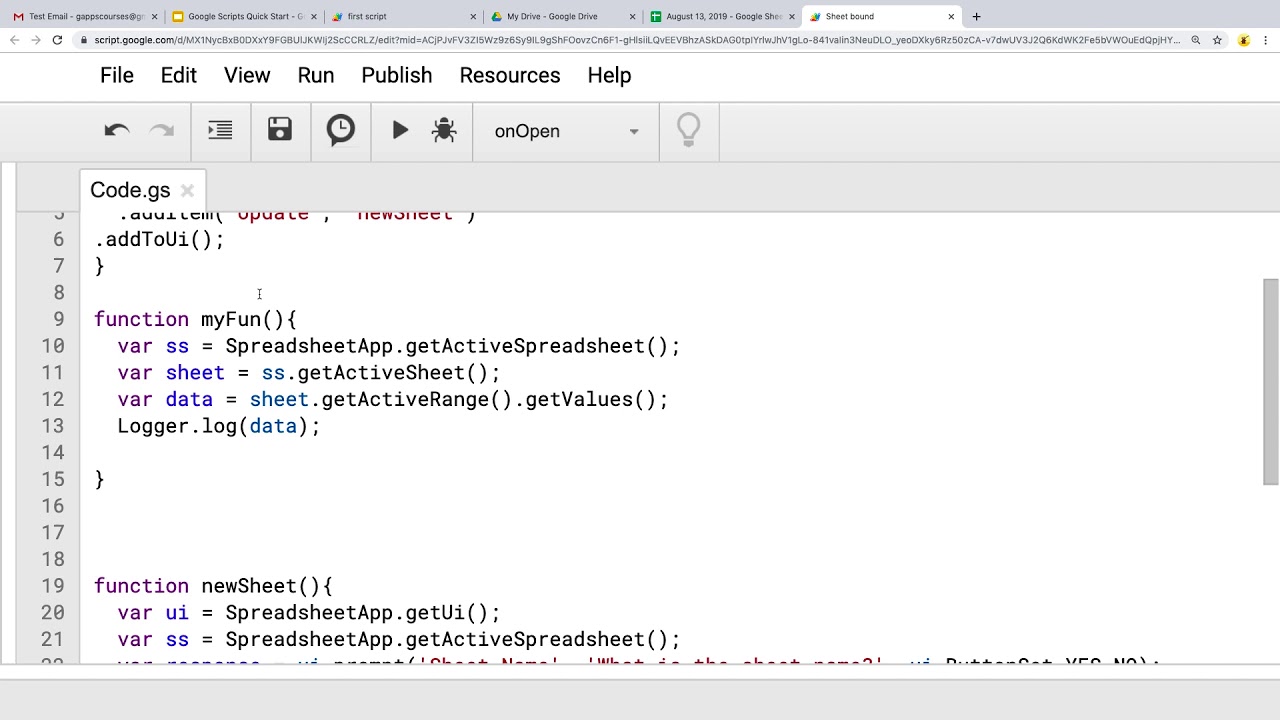Switch to first script browser tab

[404, 16]
